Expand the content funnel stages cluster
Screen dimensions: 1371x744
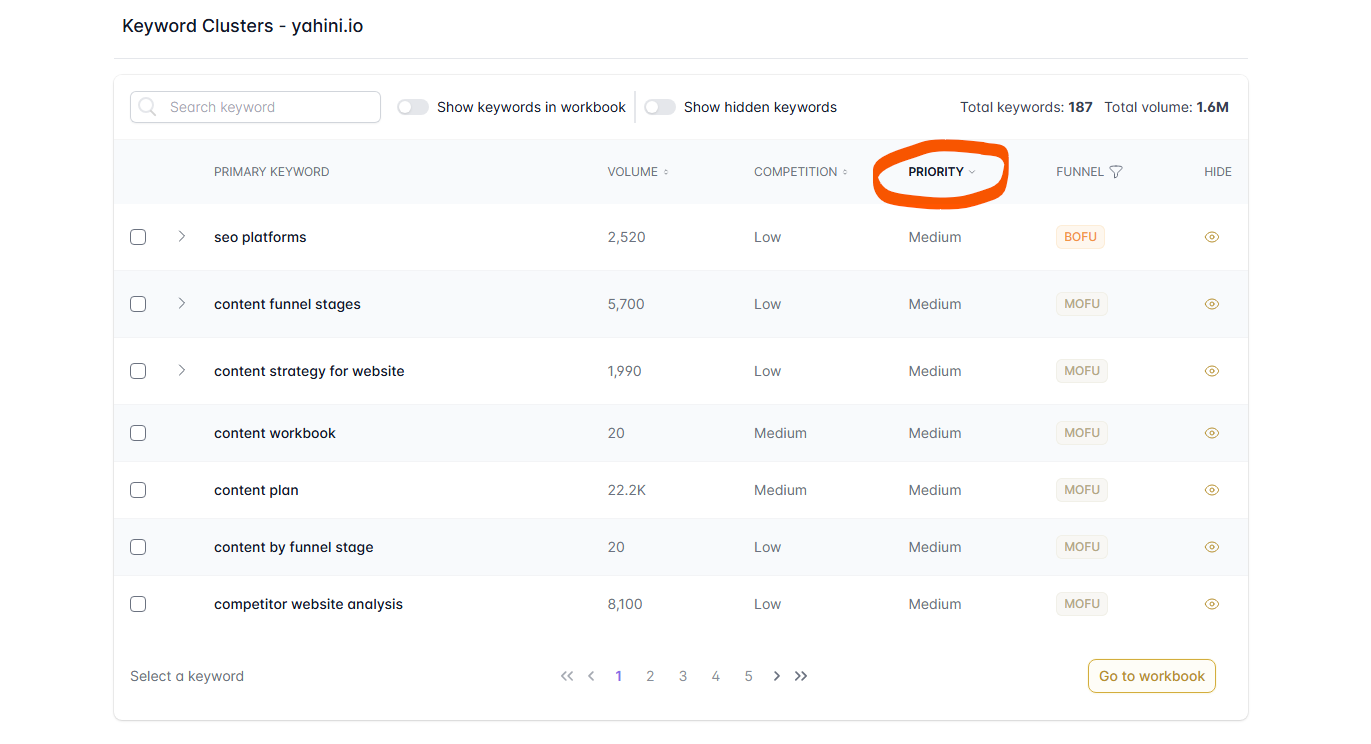(x=181, y=303)
